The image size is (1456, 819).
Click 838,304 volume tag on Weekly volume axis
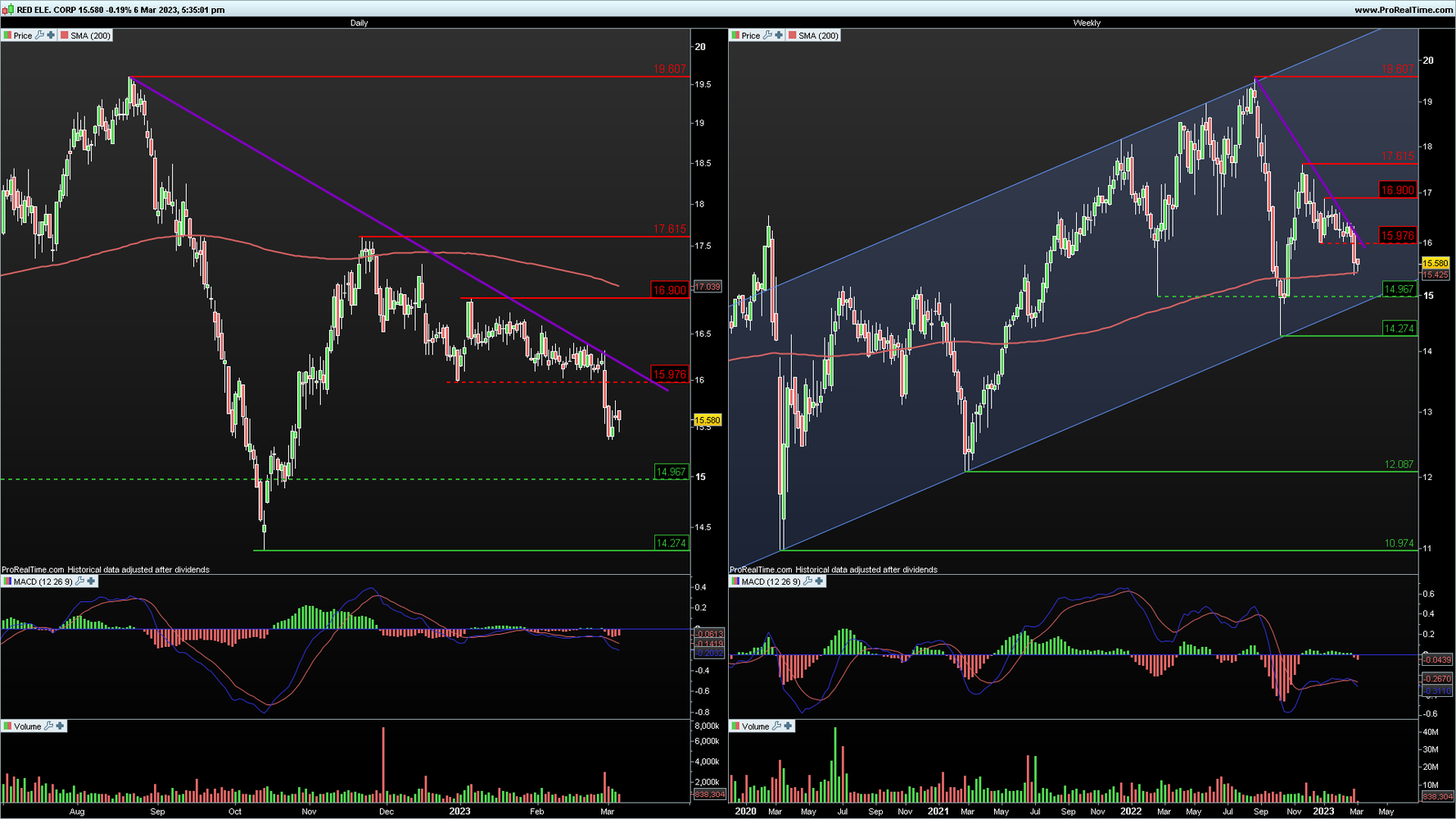(1437, 796)
